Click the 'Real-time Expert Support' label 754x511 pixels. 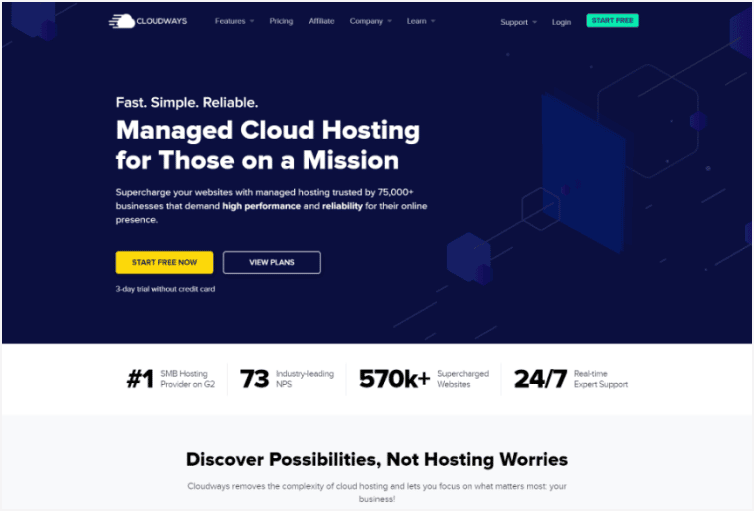601,379
